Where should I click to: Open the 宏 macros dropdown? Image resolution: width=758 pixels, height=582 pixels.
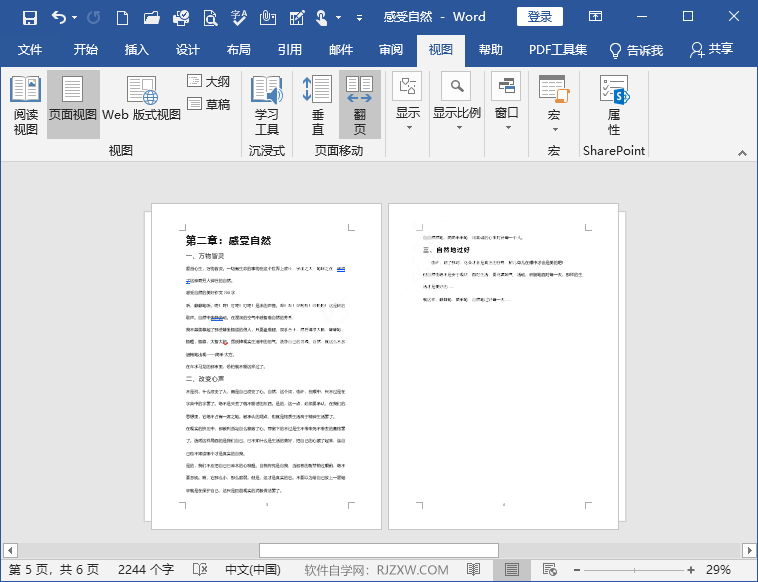553,105
